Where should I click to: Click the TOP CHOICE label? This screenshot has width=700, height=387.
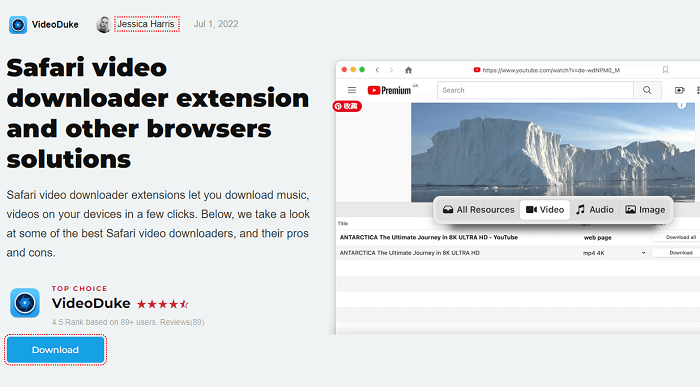tap(79, 288)
